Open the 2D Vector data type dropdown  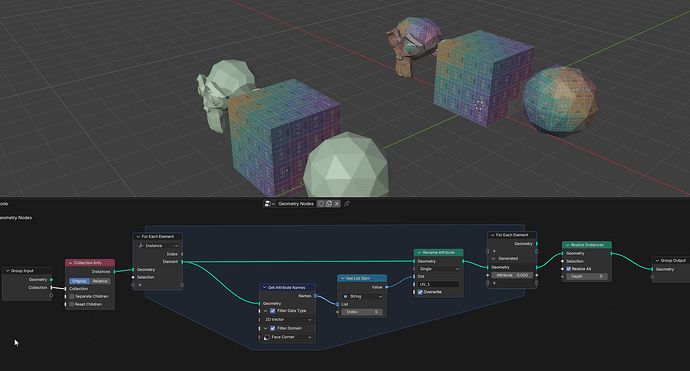(288, 320)
